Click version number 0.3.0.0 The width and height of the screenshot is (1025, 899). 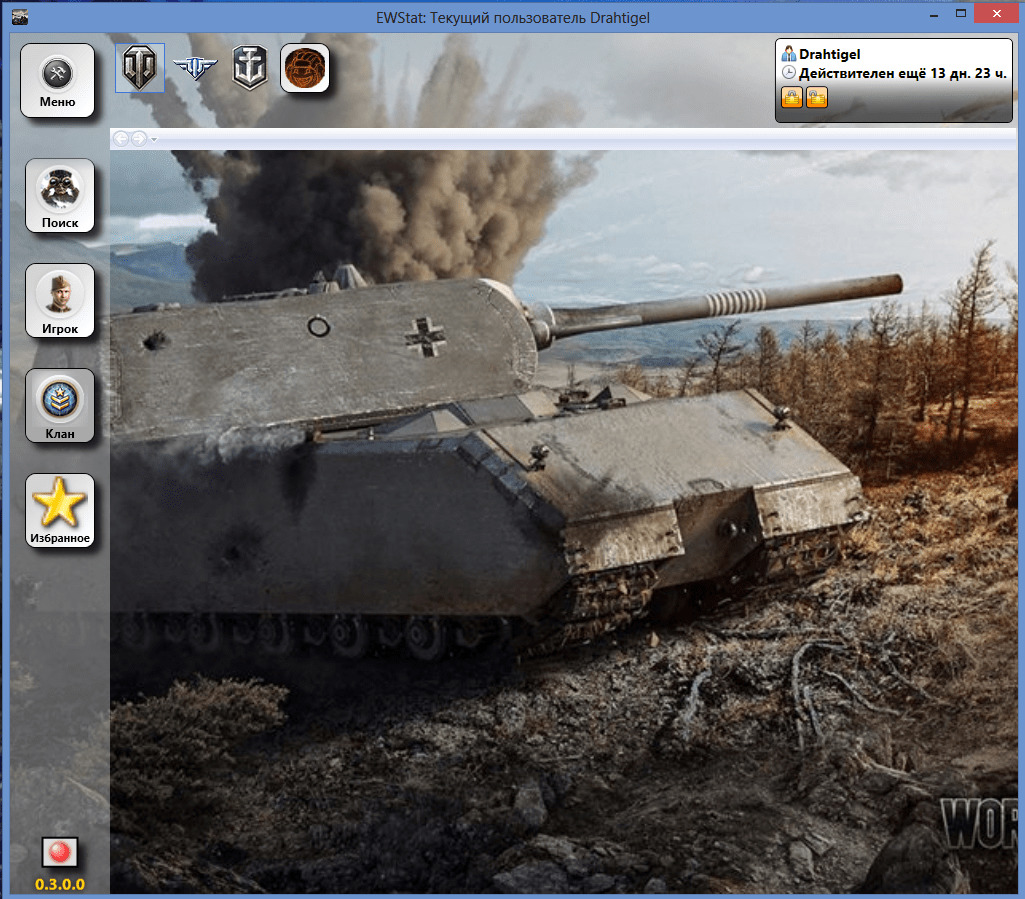59,885
